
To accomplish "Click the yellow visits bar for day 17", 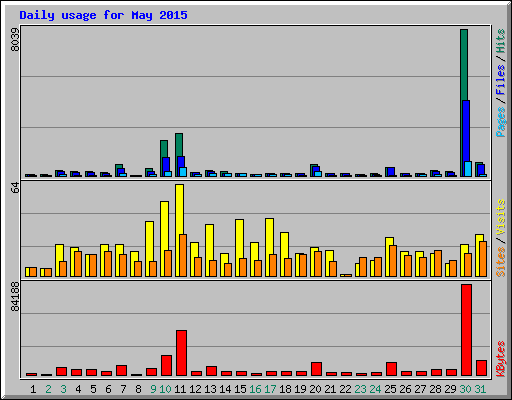I will pyautogui.click(x=269, y=236).
